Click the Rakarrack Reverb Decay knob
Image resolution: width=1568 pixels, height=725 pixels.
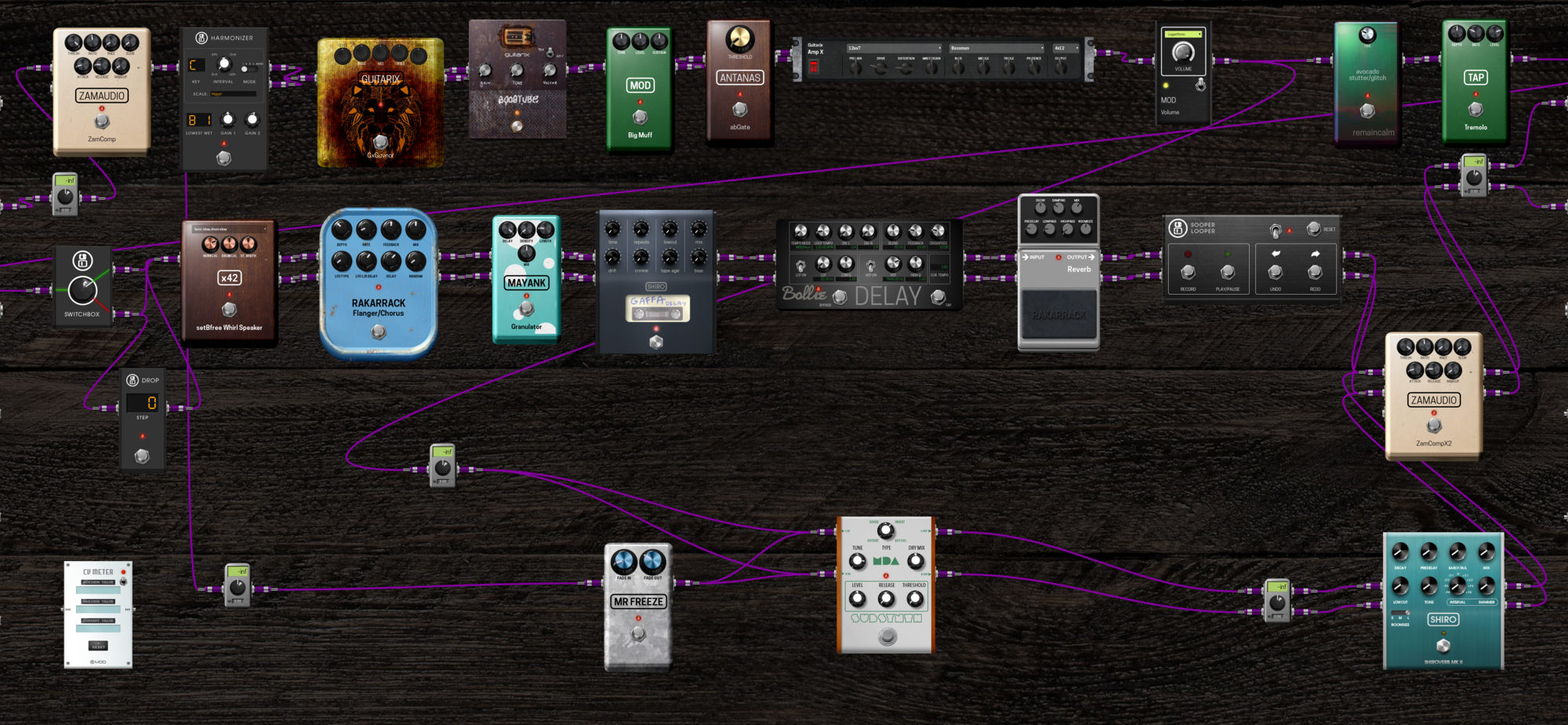pyautogui.click(x=1040, y=208)
